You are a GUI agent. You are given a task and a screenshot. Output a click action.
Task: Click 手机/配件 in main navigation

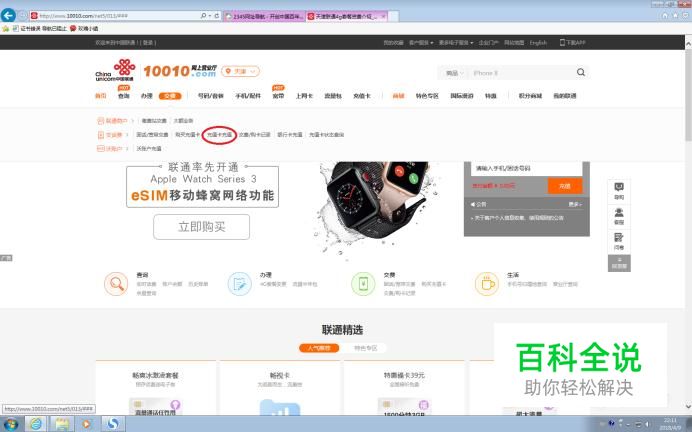coord(248,96)
